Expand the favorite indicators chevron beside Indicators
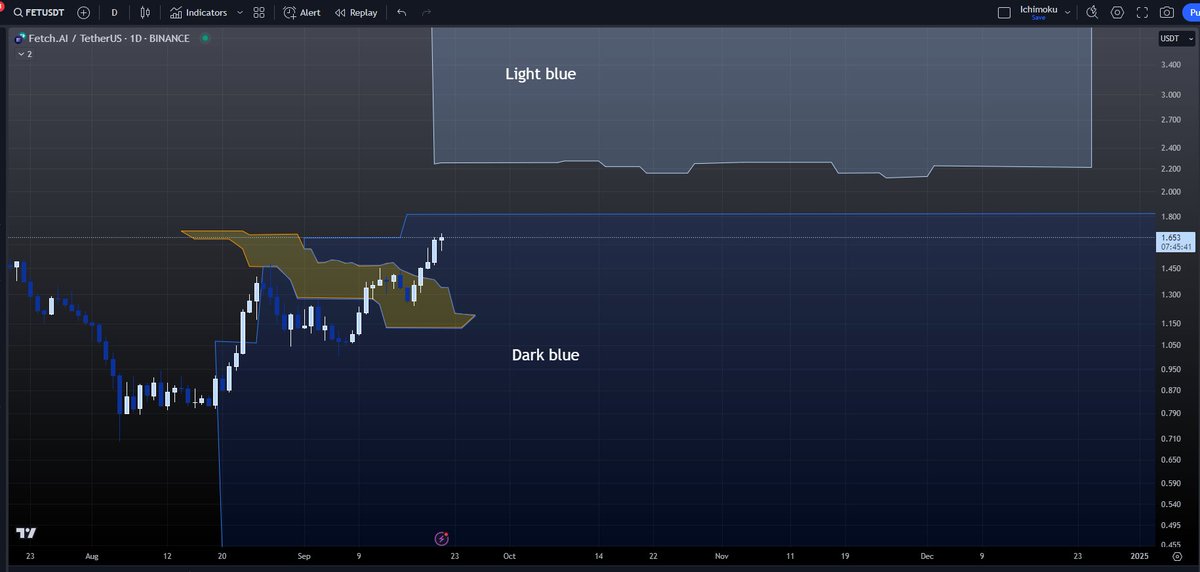This screenshot has width=1200, height=572. click(x=240, y=13)
